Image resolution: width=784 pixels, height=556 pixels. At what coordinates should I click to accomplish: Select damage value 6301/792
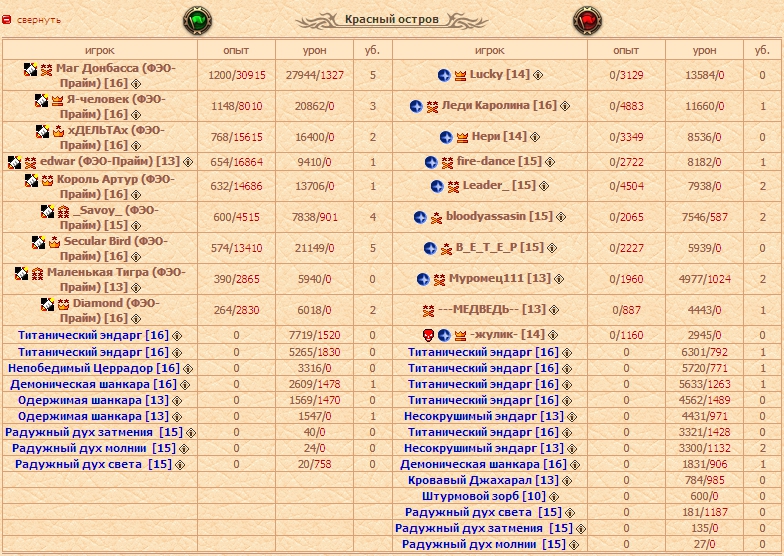(704, 352)
